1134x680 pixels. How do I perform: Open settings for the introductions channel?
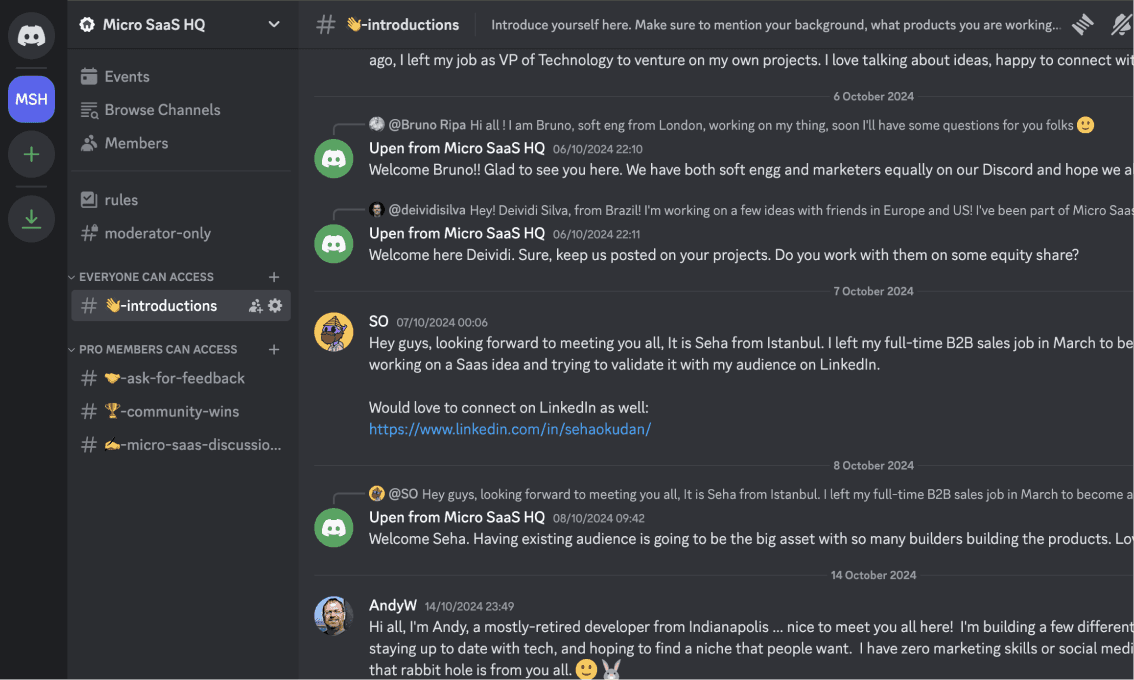275,306
